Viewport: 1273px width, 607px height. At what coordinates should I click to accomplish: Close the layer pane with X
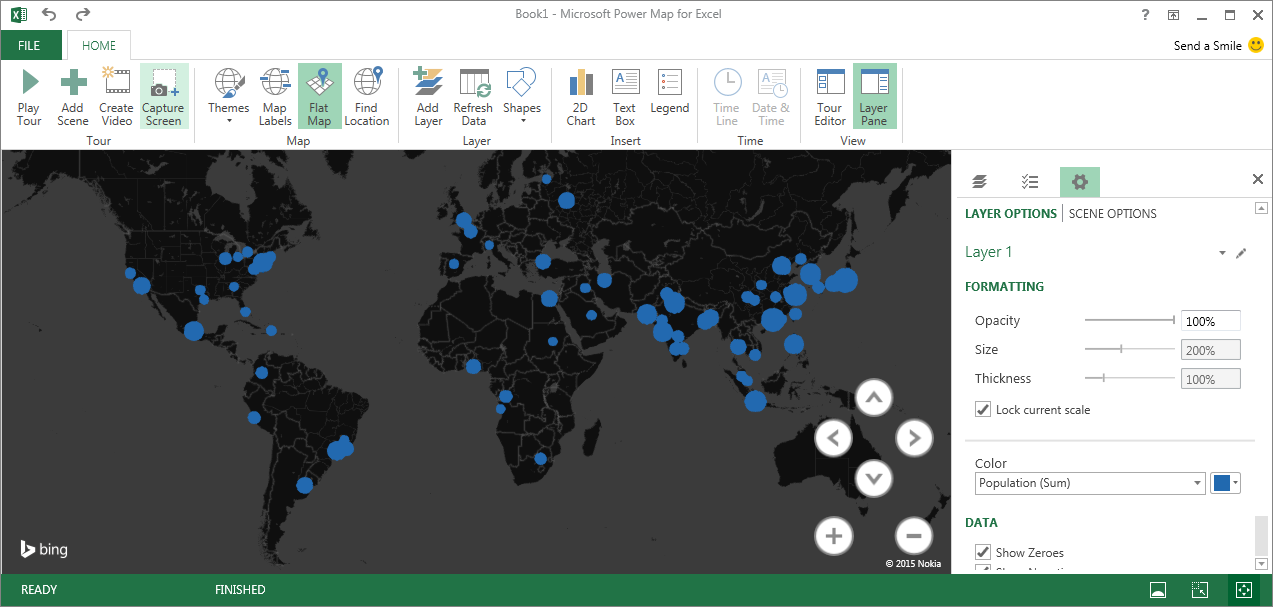(1258, 179)
